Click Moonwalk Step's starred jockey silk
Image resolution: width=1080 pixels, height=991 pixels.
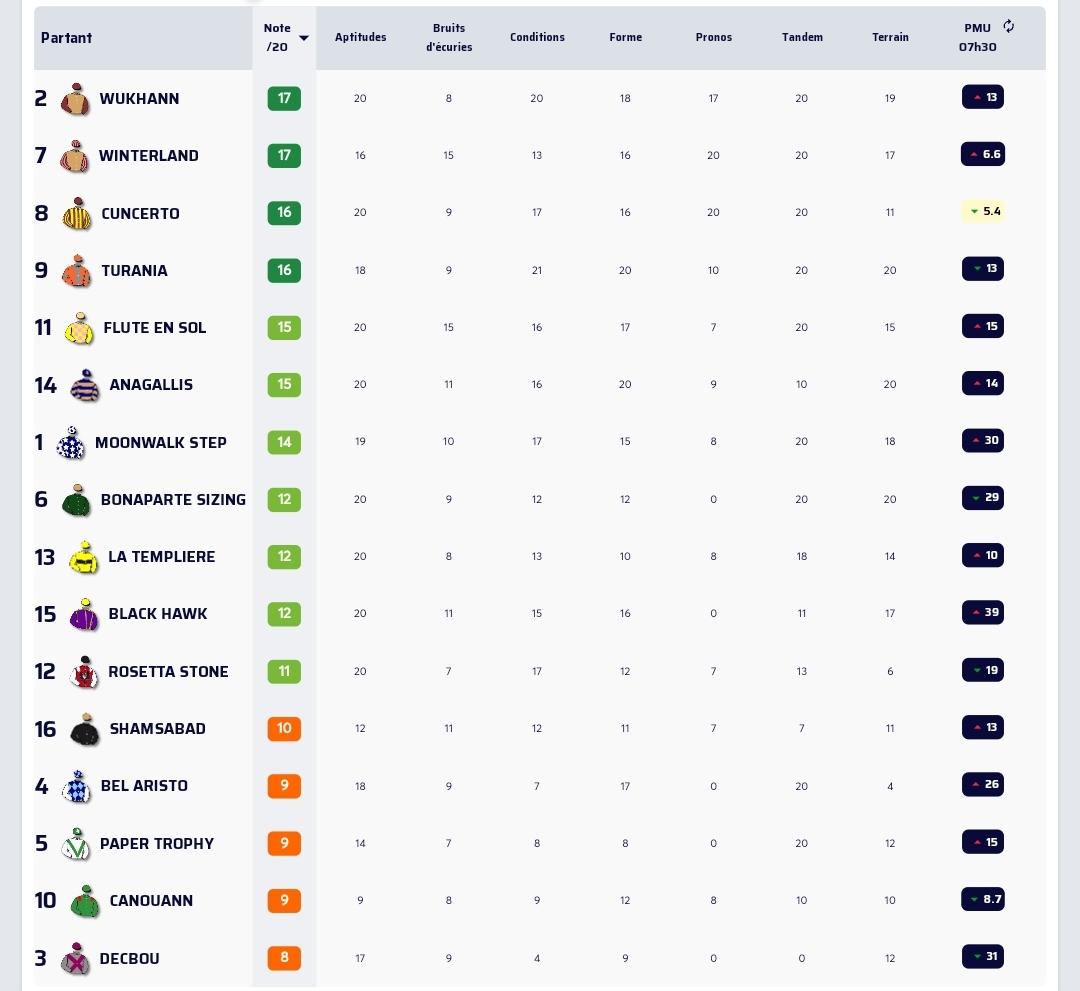71,443
